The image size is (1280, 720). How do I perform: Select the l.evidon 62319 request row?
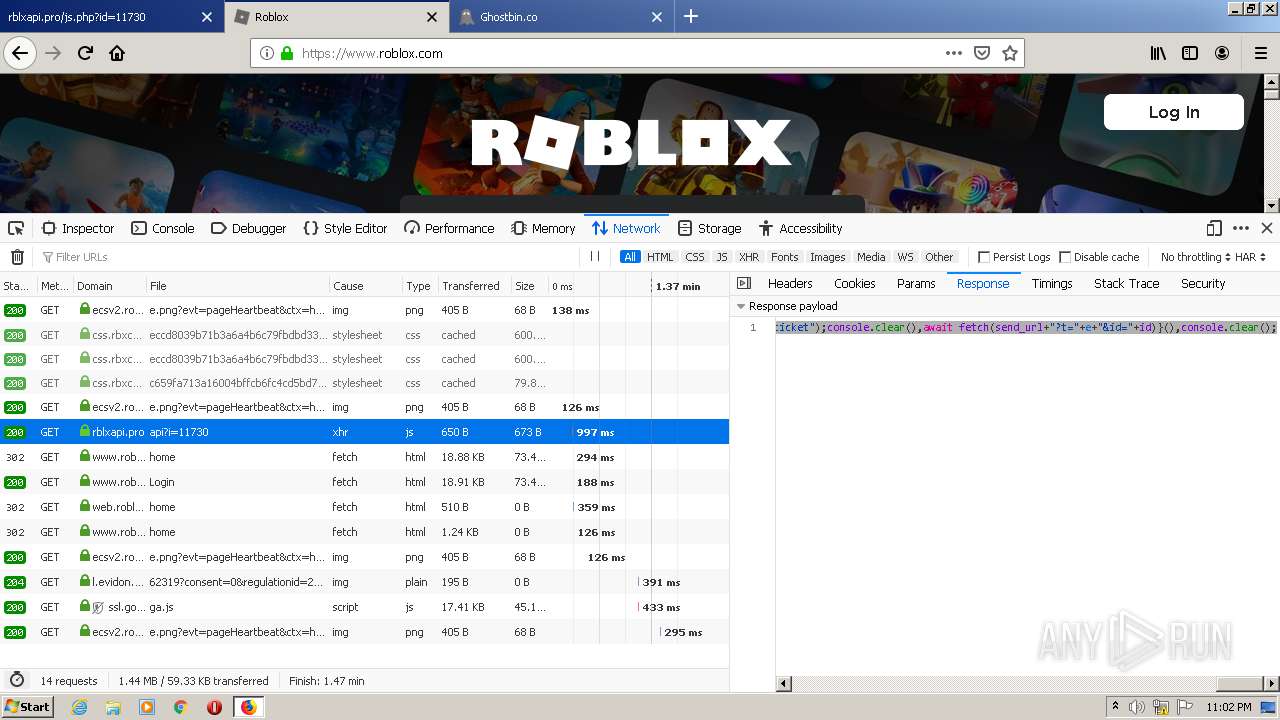coord(364,582)
